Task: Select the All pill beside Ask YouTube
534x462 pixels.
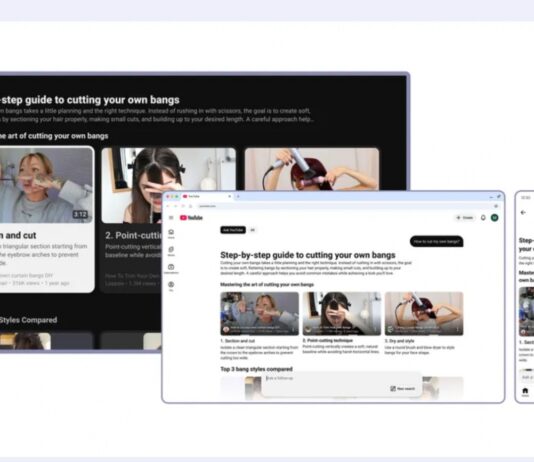Action: (252, 230)
